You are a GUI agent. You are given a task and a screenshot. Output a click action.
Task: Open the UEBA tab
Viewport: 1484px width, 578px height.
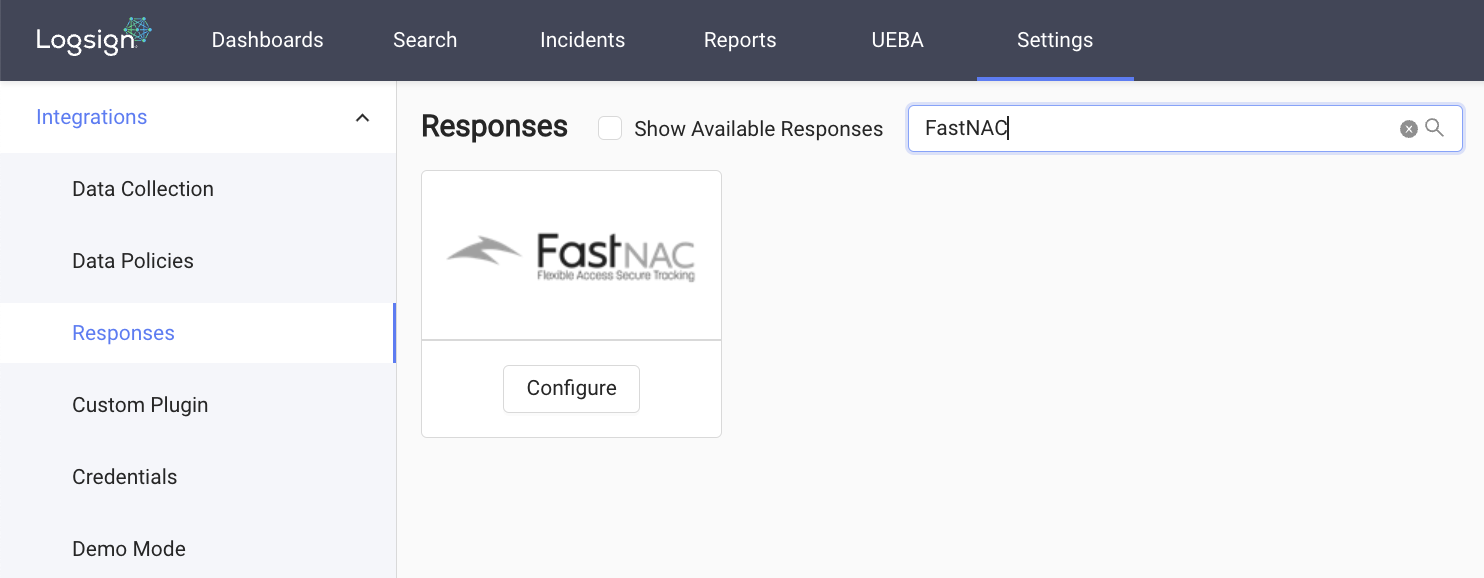[897, 40]
